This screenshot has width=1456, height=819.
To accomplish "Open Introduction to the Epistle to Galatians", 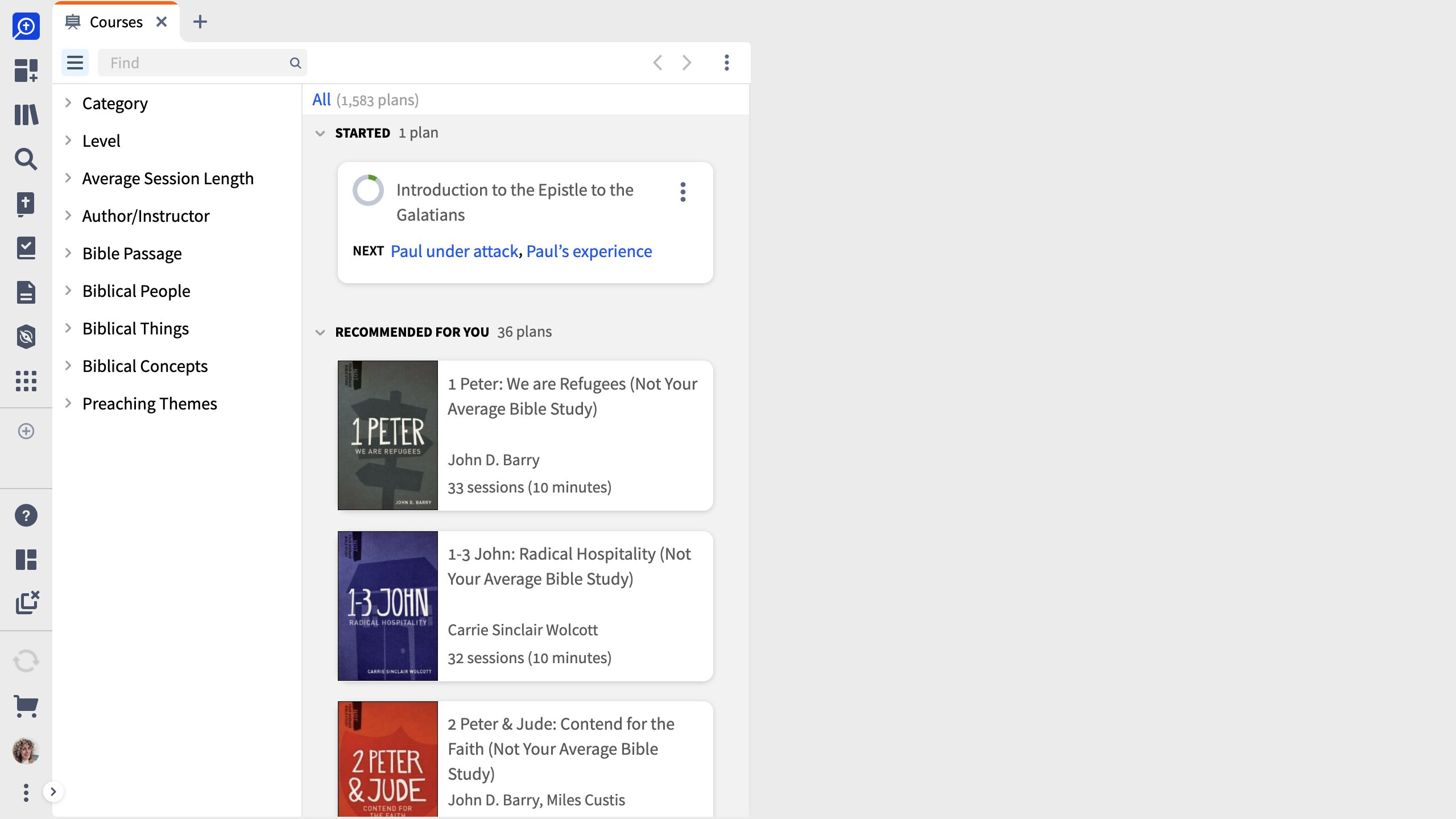I will pyautogui.click(x=515, y=202).
